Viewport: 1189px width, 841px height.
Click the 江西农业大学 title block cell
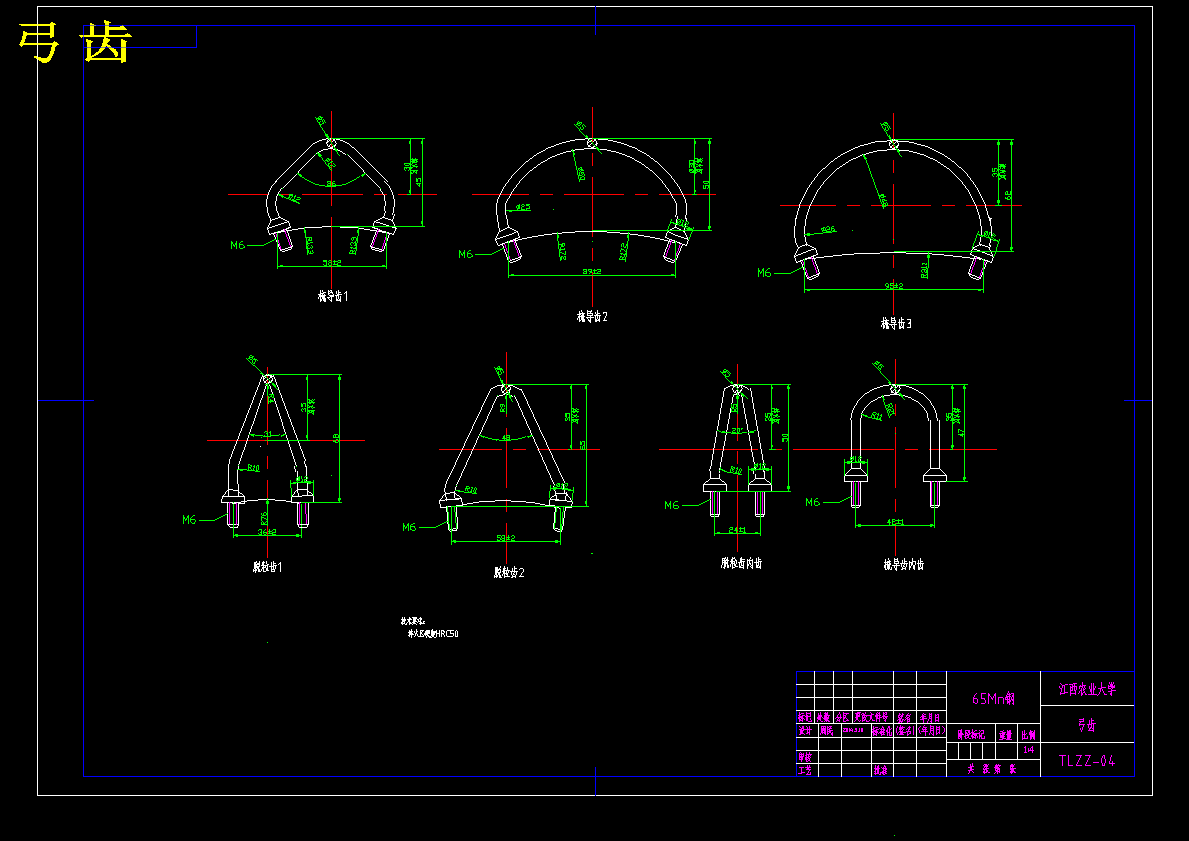[x=1087, y=689]
